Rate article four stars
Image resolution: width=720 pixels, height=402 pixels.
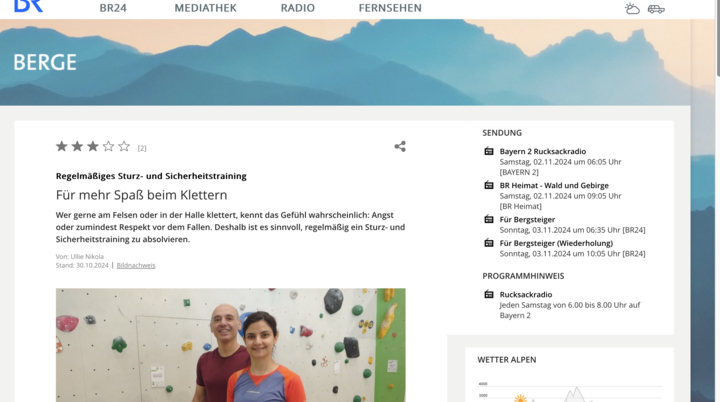click(x=108, y=147)
